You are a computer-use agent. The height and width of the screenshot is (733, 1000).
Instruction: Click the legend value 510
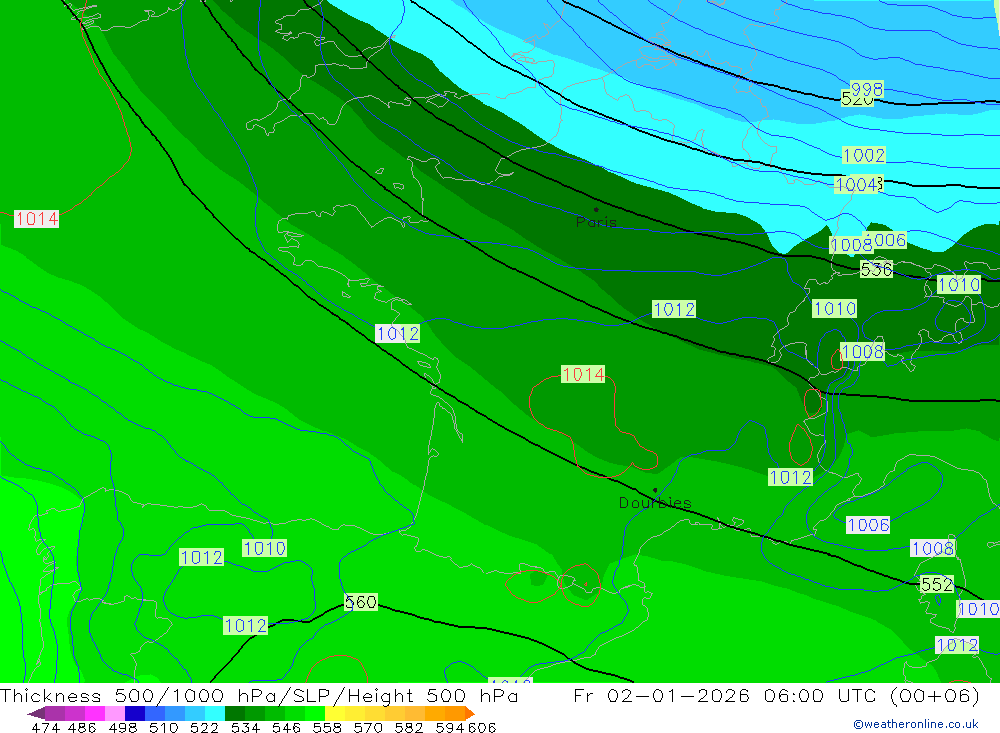[x=164, y=728]
